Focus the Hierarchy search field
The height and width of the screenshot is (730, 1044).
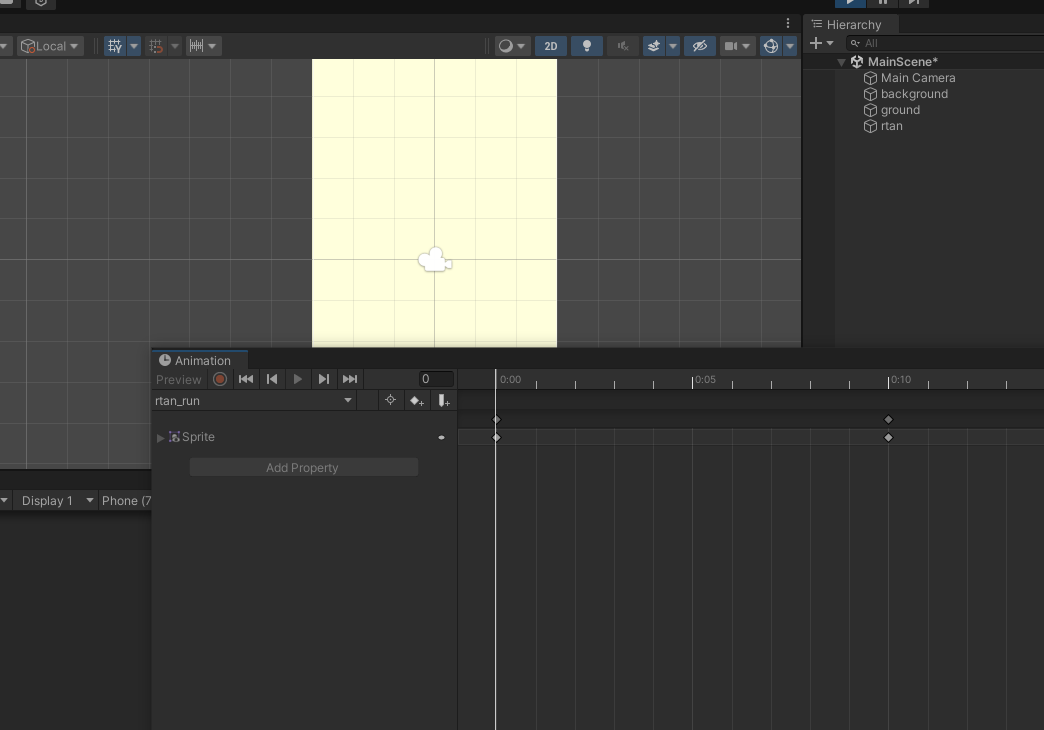pyautogui.click(x=945, y=43)
